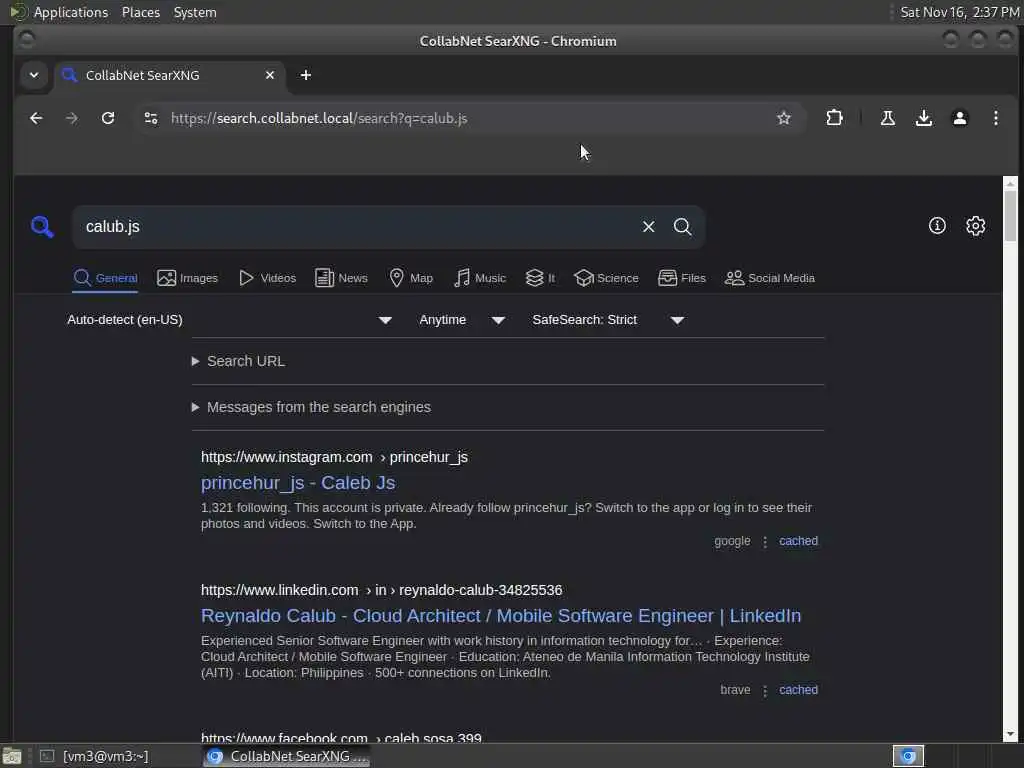Screen dimensions: 1024x768
Task: Open the Downloads icon
Action: coord(923,118)
